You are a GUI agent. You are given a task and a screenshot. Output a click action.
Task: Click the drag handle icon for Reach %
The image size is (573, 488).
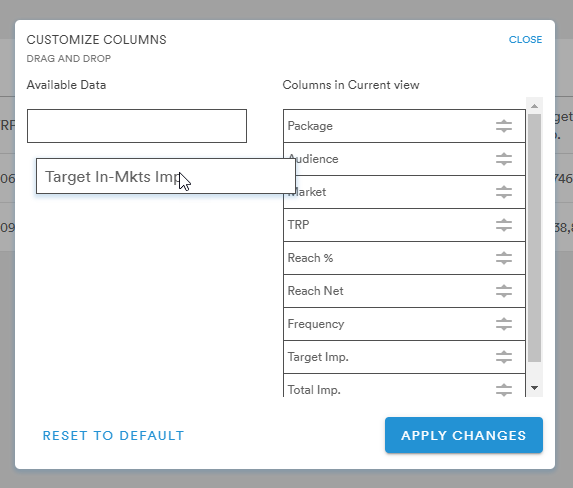click(504, 258)
